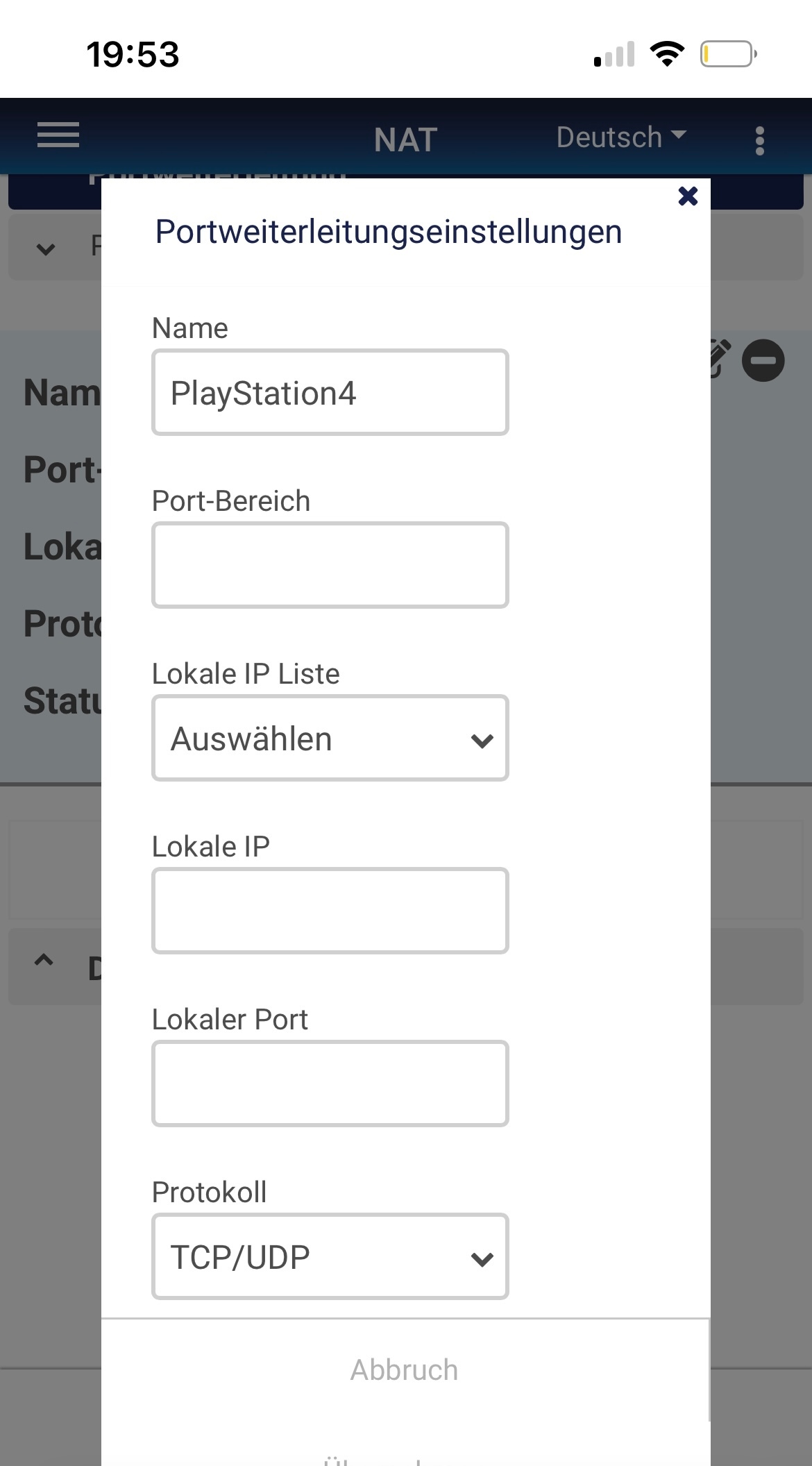Tap the 19:53 clock in status bar

click(133, 54)
